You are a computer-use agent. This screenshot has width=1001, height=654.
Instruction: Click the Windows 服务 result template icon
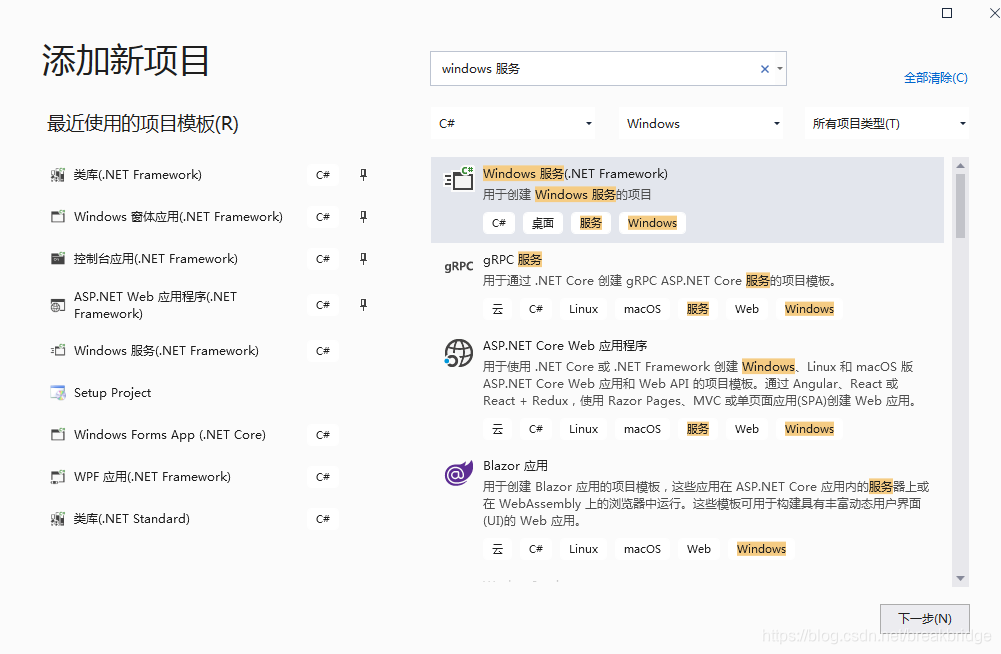459,179
